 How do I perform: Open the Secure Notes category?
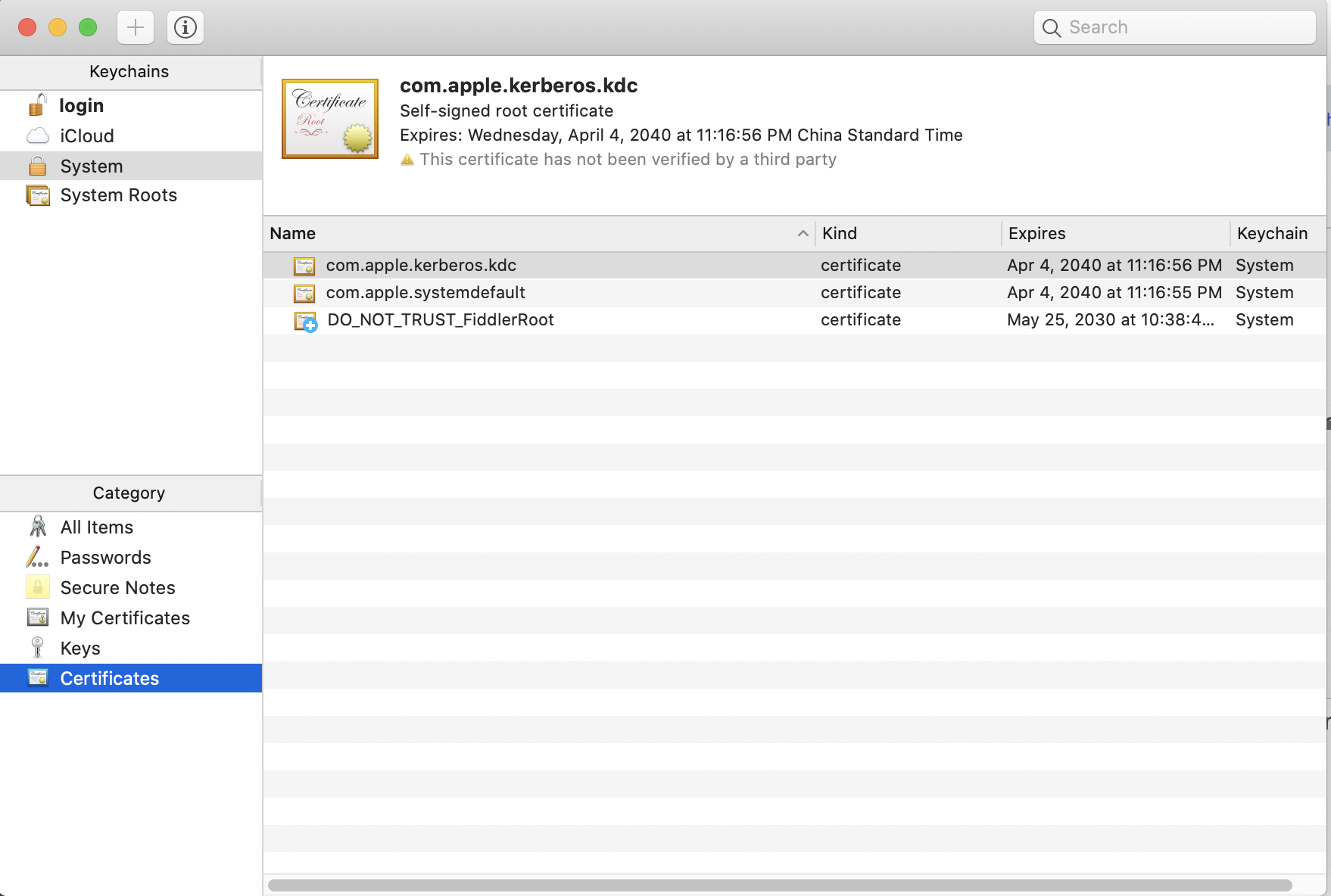[x=117, y=588]
